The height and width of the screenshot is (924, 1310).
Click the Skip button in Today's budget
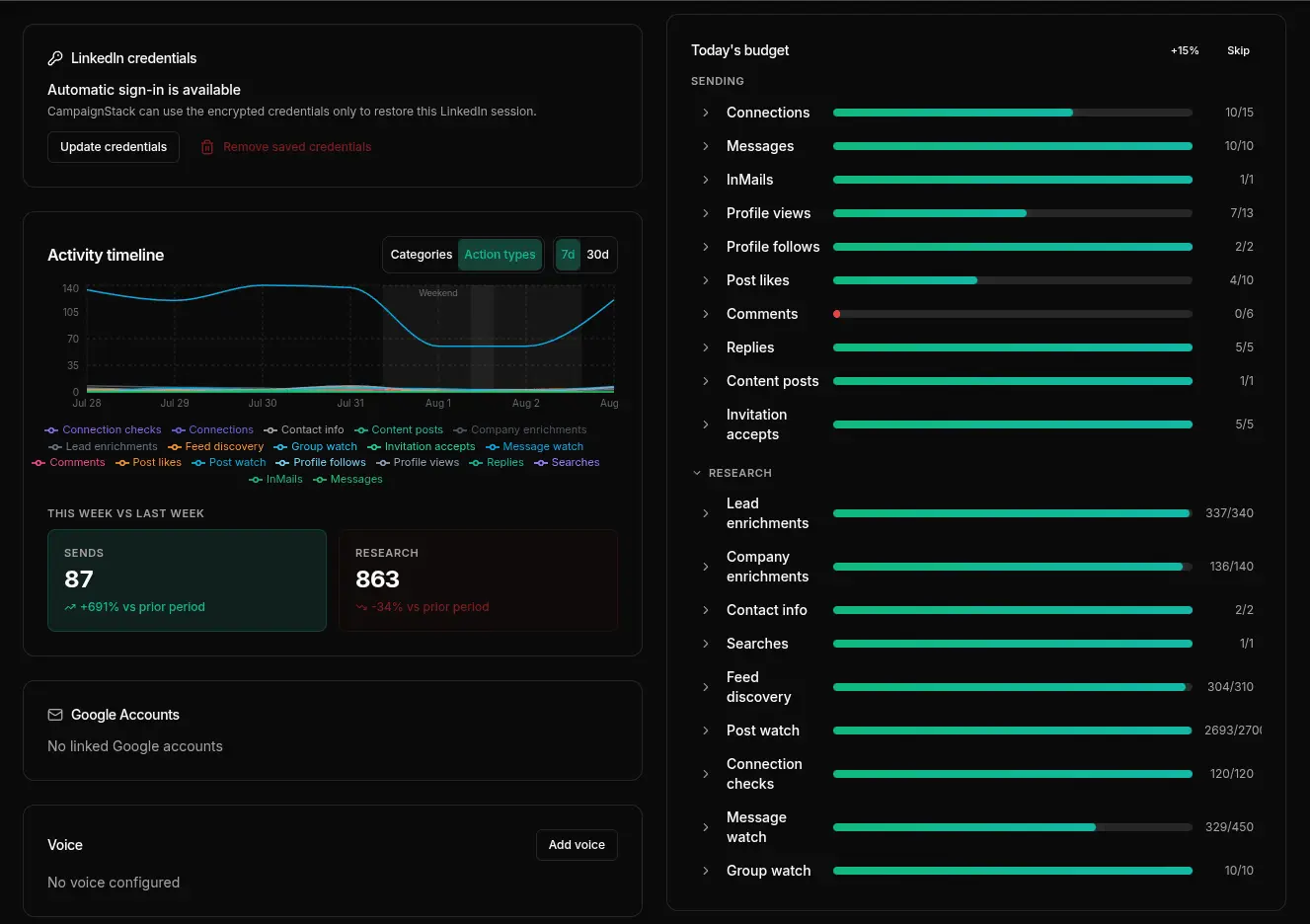[x=1238, y=50]
